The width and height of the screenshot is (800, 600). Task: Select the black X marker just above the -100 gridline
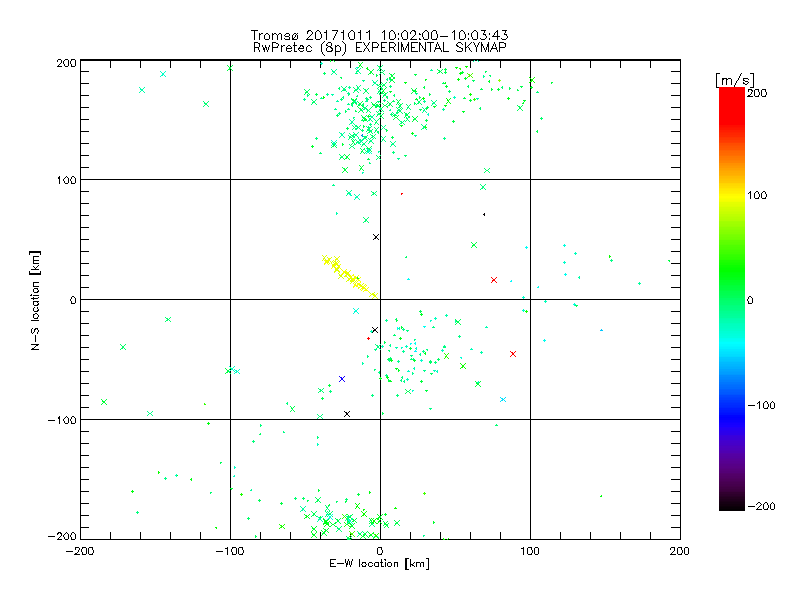tap(347, 414)
